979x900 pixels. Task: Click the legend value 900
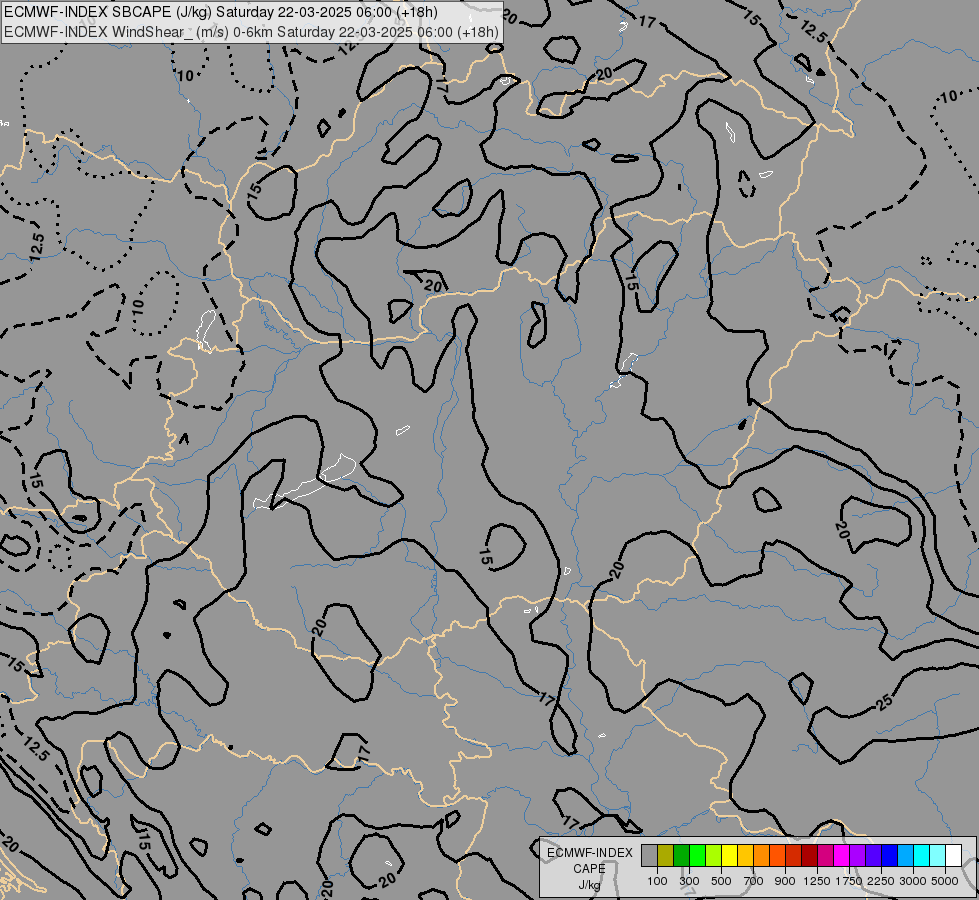tap(785, 881)
